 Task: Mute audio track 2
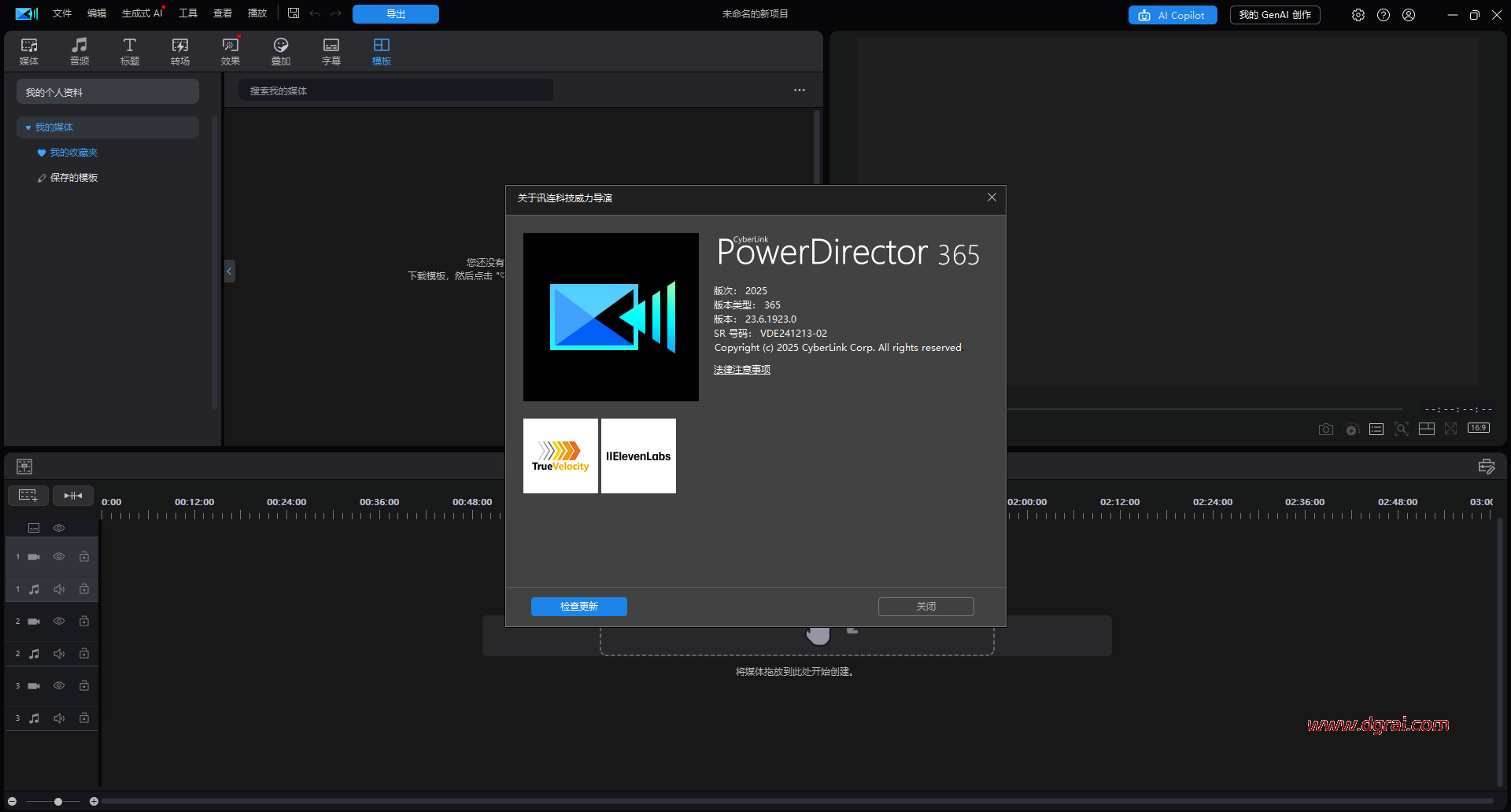coord(59,654)
